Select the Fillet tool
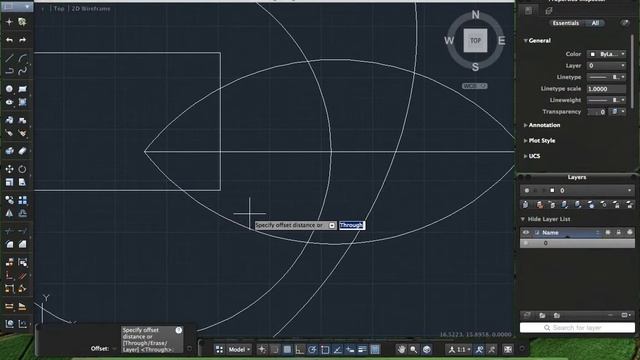640x360 pixels. click(9, 244)
